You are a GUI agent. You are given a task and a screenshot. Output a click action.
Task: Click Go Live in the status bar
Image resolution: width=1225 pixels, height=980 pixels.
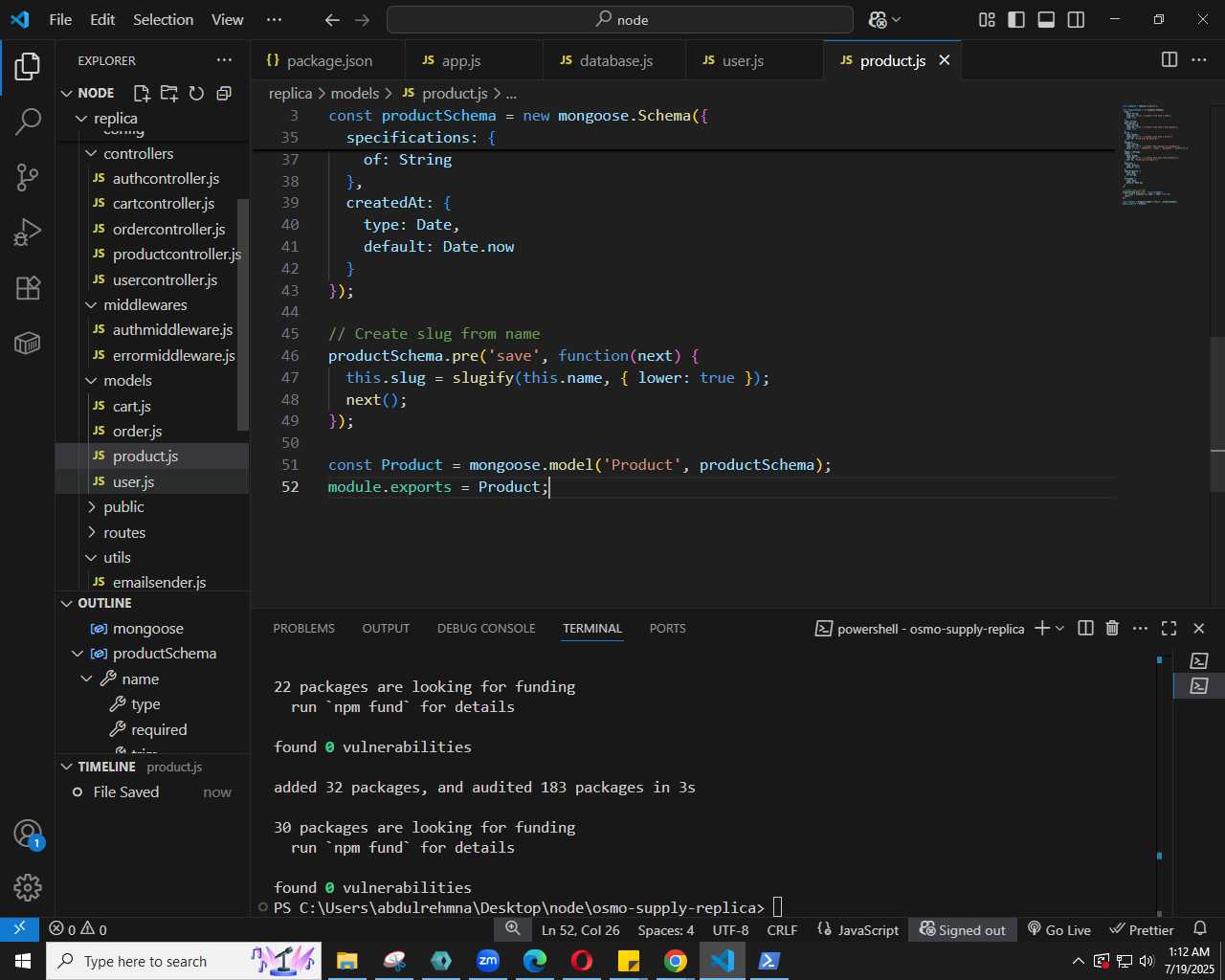coord(1058,929)
